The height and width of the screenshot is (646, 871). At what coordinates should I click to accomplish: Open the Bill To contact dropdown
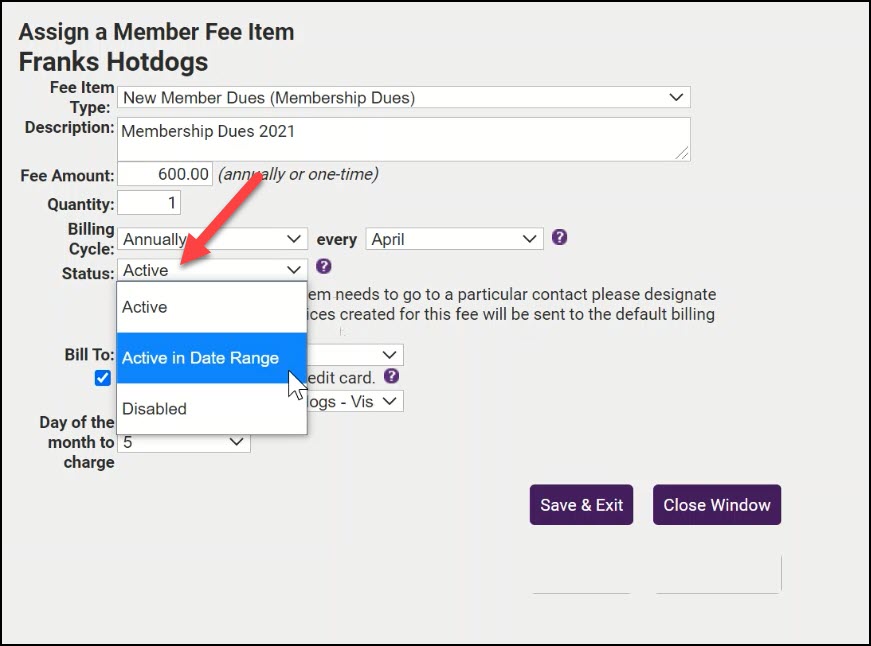point(355,355)
